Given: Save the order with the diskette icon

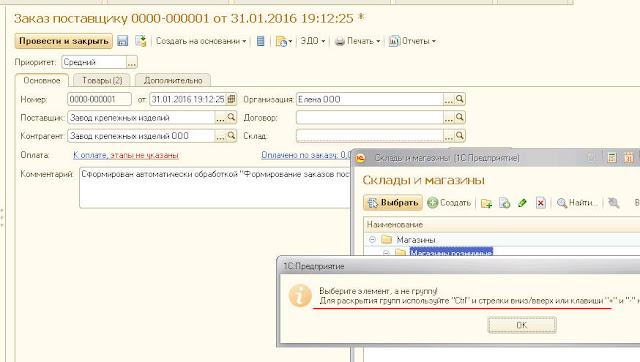Looking at the screenshot, I should pyautogui.click(x=123, y=41).
